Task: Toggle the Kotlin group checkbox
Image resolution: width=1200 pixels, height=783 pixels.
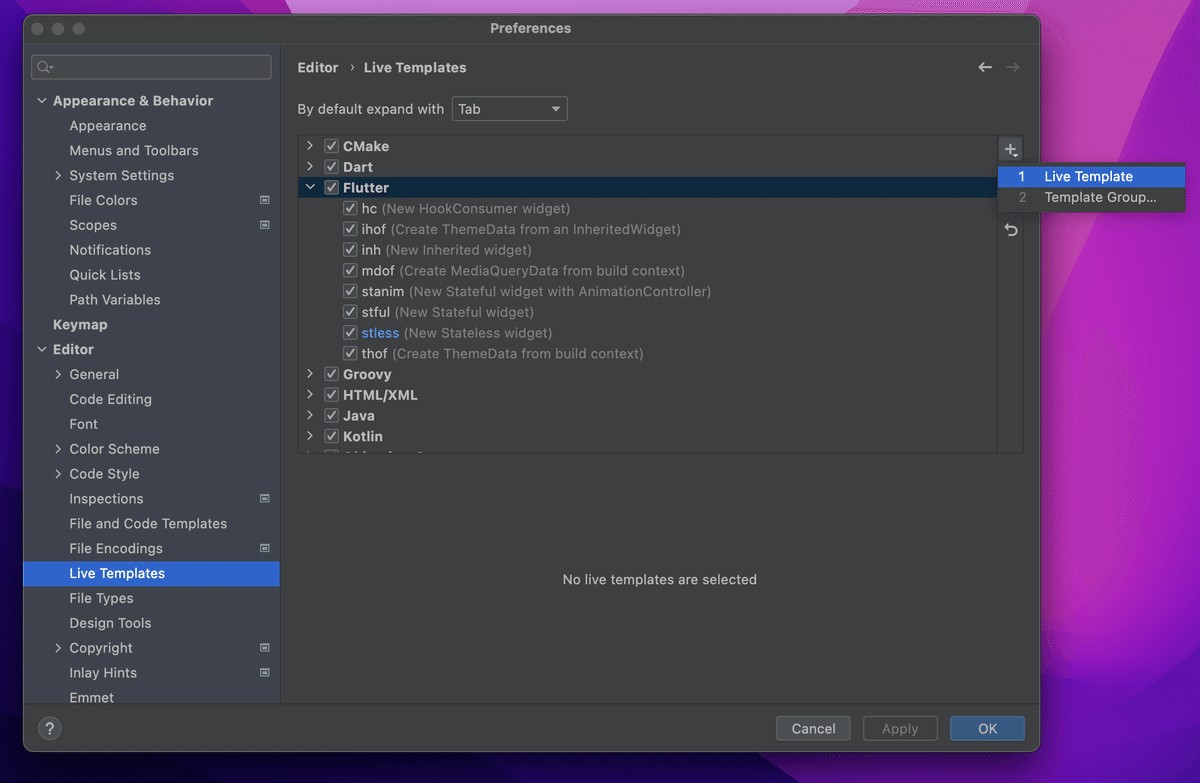Action: (332, 437)
